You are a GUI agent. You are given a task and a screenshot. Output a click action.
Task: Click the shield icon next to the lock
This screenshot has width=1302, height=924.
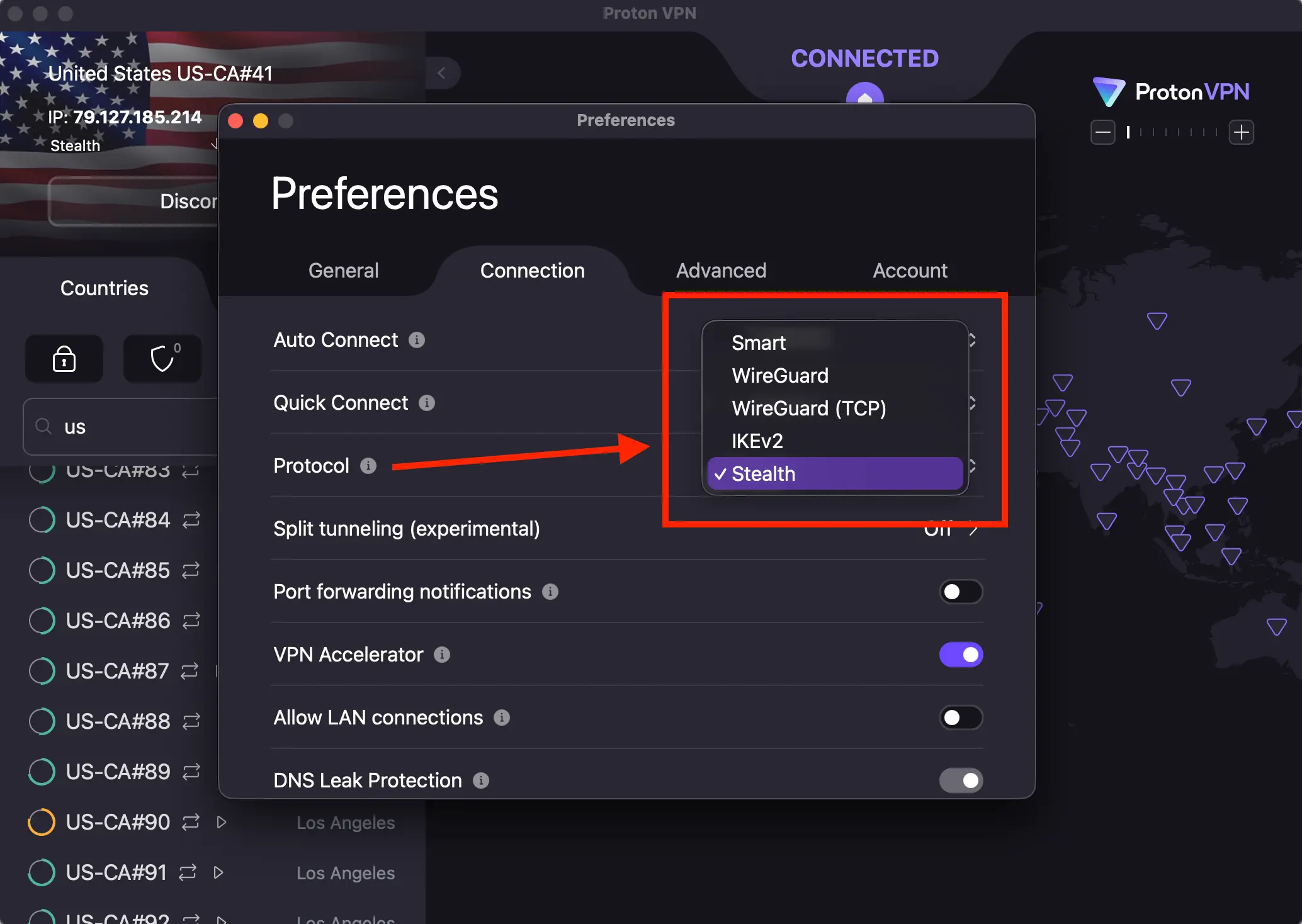point(161,359)
